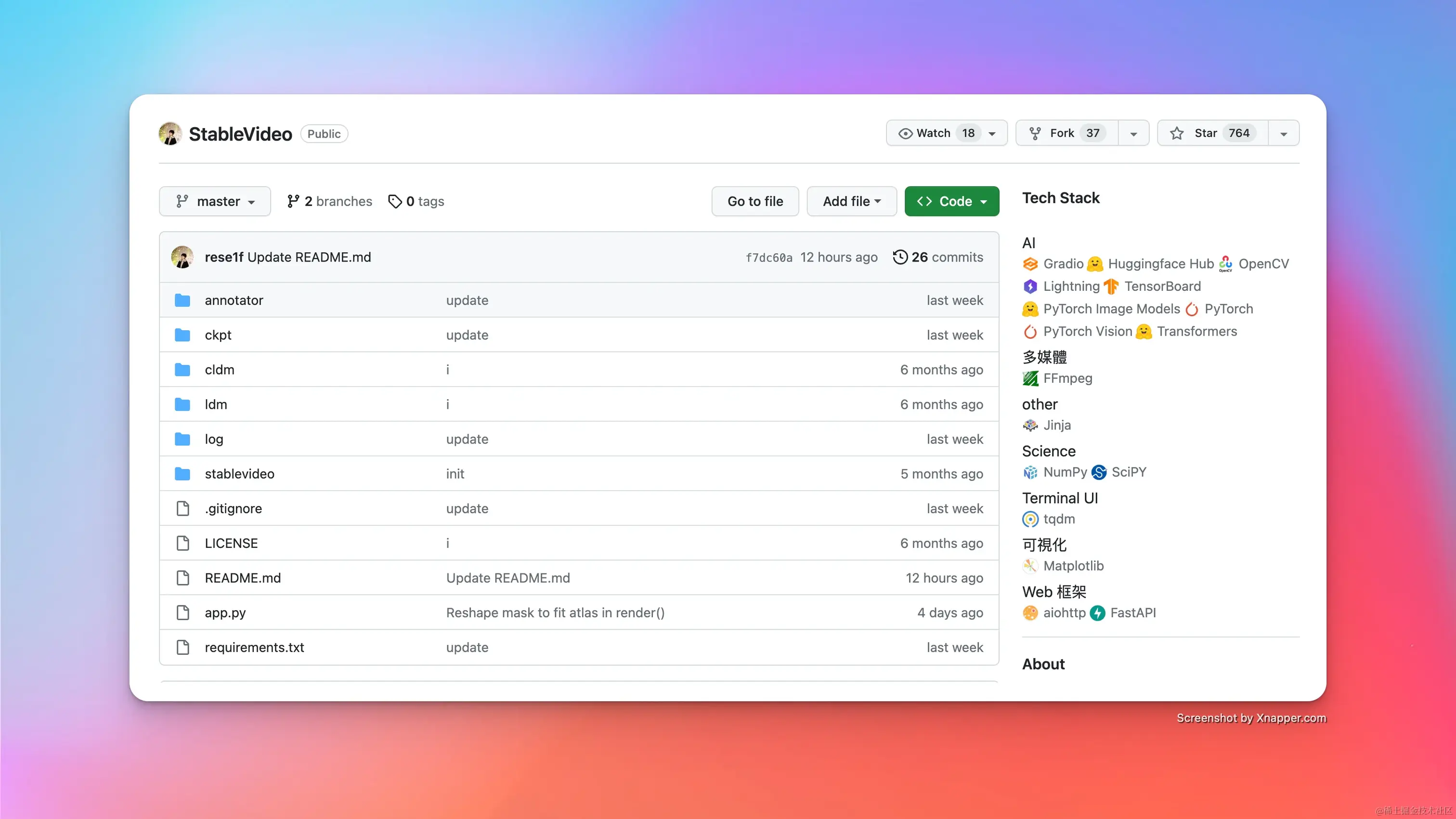Click the TensorBoard icon

tap(1111, 286)
